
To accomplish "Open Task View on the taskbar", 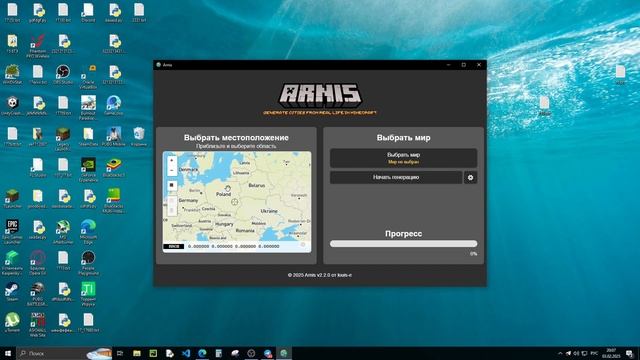I will click(x=120, y=353).
